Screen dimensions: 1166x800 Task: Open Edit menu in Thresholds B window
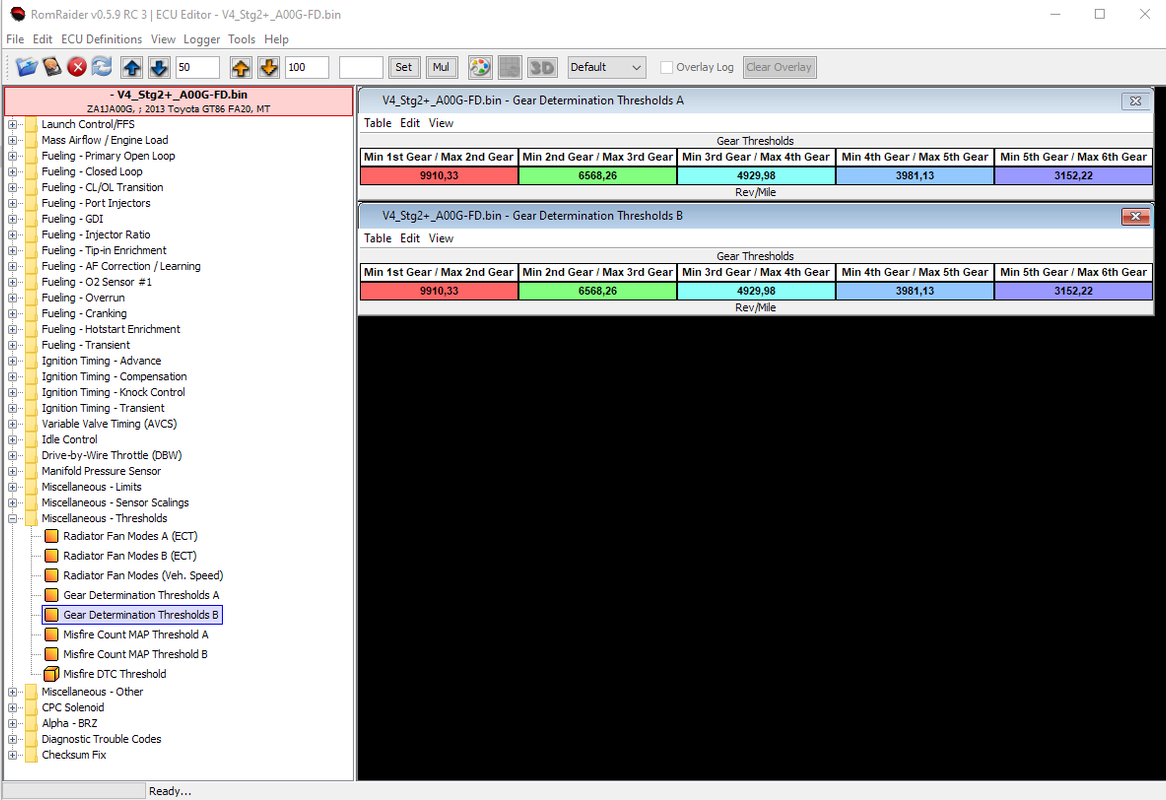tap(410, 238)
